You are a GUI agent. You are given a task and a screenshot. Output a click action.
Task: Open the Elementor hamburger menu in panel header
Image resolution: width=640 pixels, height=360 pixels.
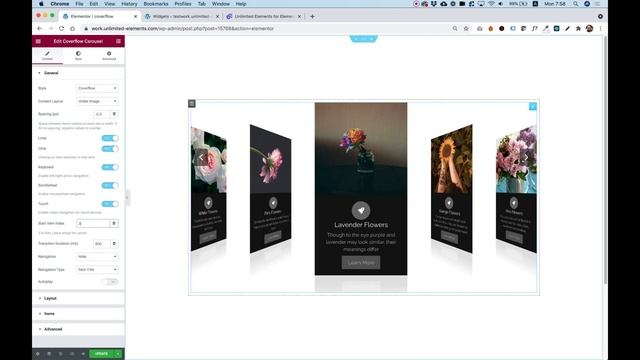(38, 41)
